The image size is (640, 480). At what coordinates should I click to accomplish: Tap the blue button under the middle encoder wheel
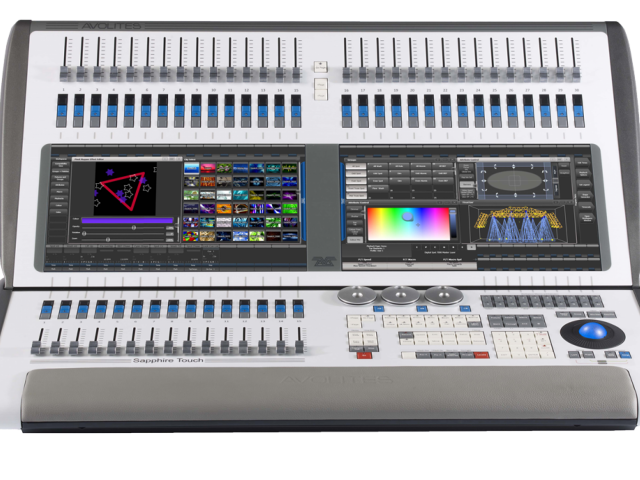pos(422,309)
